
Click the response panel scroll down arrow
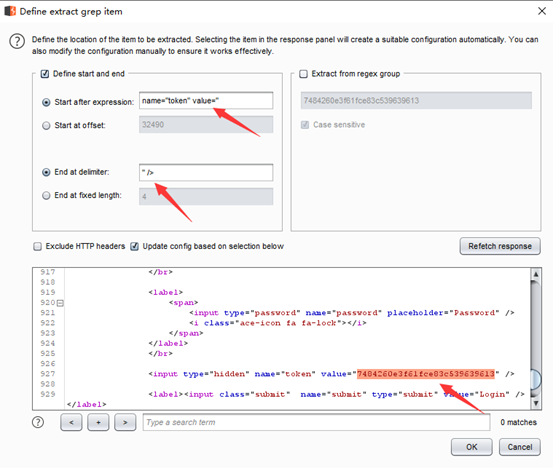pyautogui.click(x=536, y=403)
